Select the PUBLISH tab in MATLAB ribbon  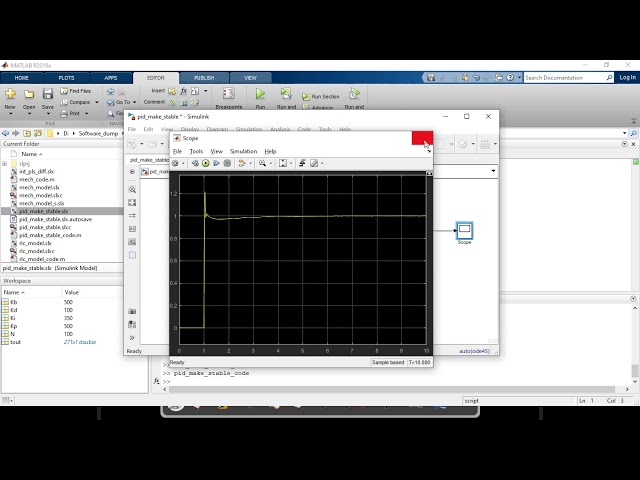click(x=203, y=77)
